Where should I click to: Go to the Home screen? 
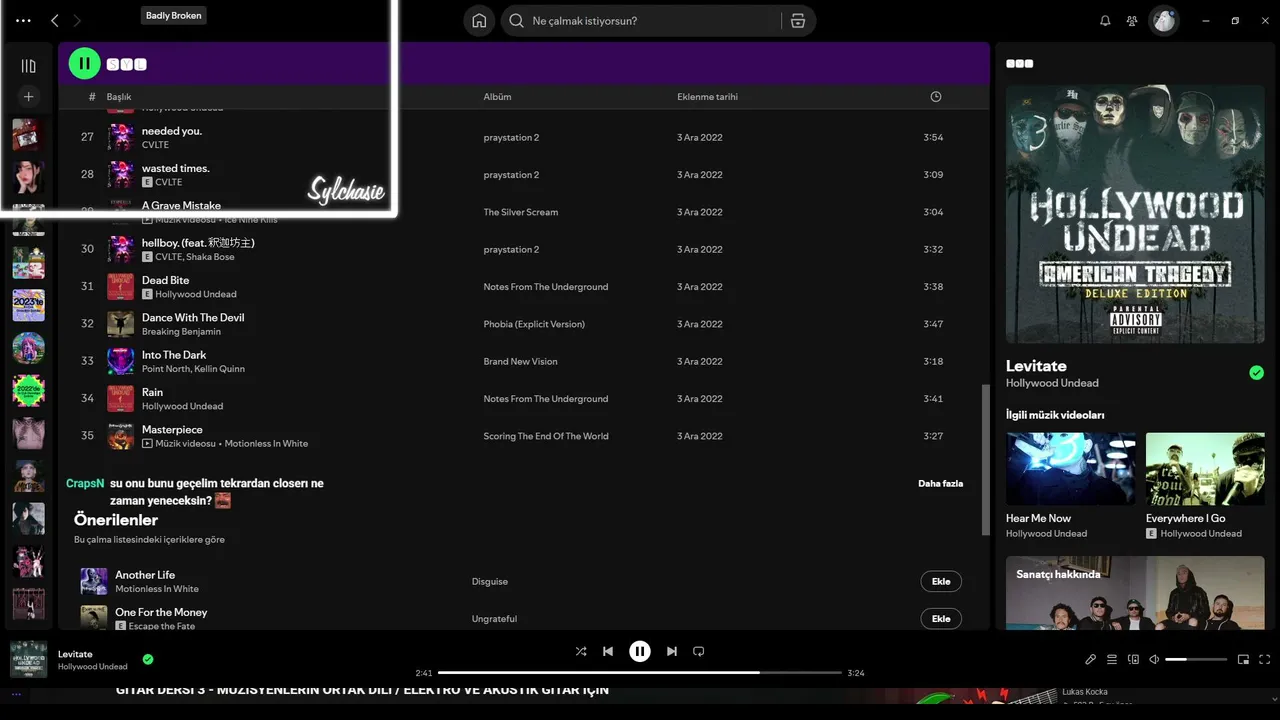(479, 21)
